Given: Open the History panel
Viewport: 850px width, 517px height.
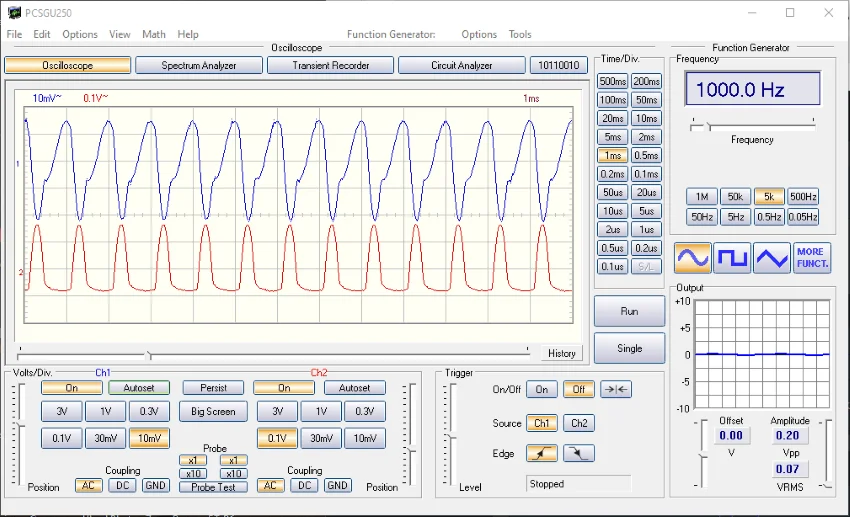Looking at the screenshot, I should tap(562, 353).
